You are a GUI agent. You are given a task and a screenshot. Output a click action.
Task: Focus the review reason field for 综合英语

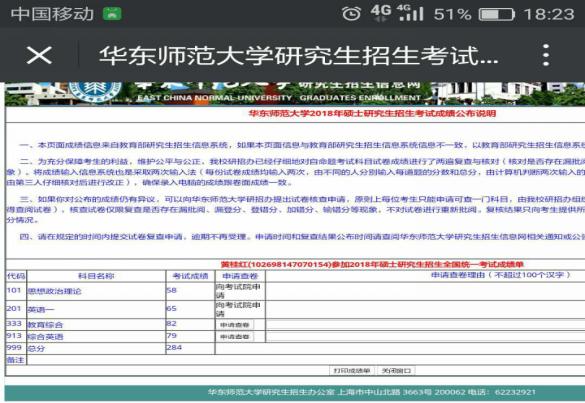(x=425, y=337)
